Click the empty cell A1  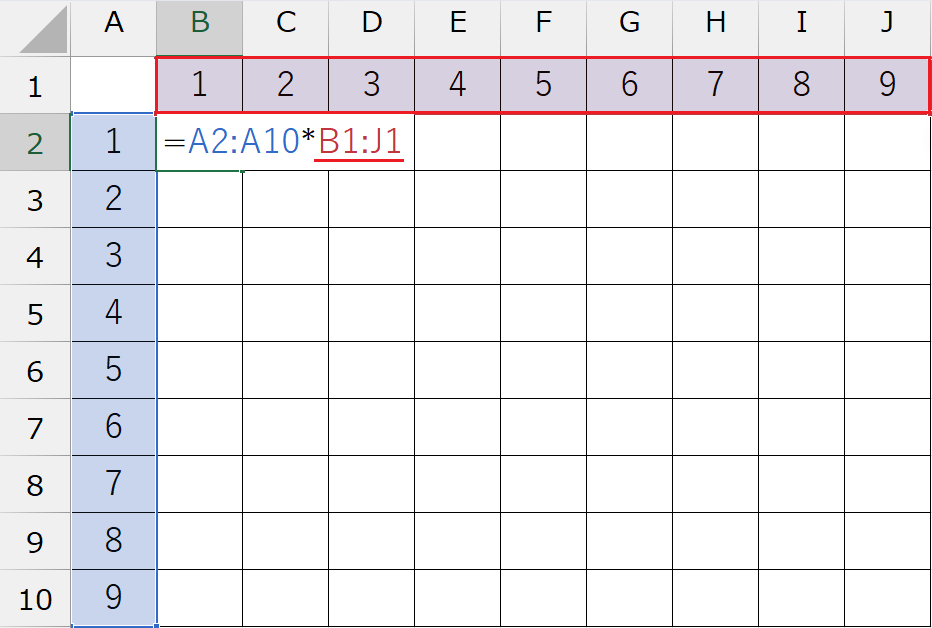[x=114, y=85]
